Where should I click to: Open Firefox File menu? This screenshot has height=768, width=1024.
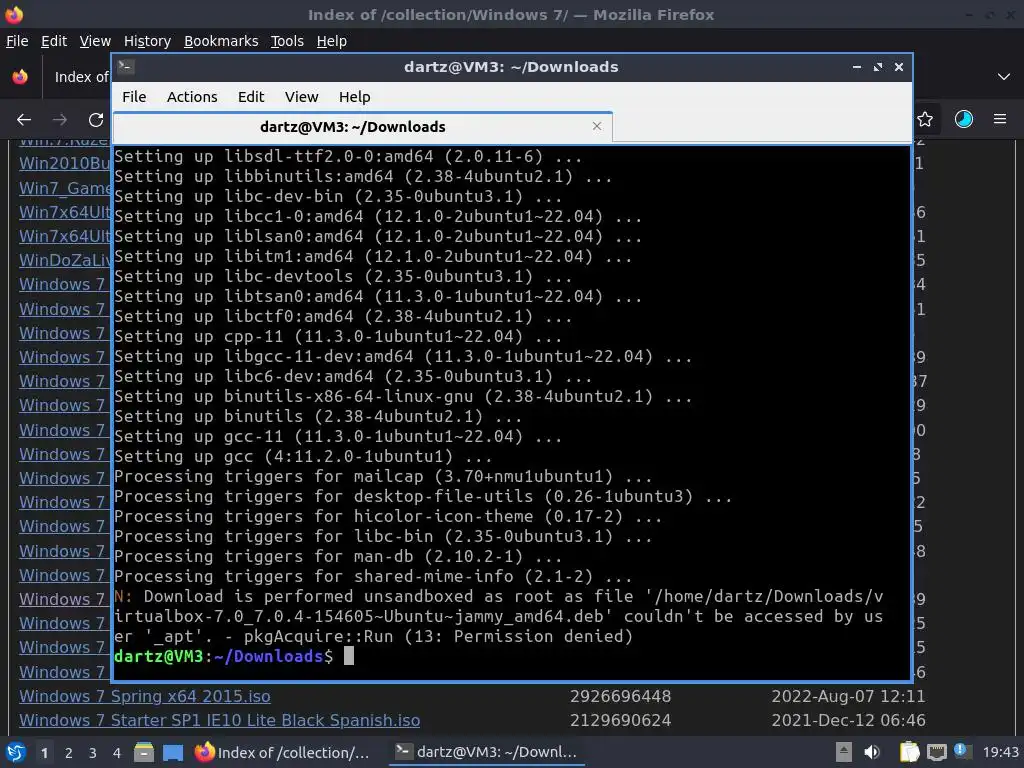pyautogui.click(x=17, y=41)
